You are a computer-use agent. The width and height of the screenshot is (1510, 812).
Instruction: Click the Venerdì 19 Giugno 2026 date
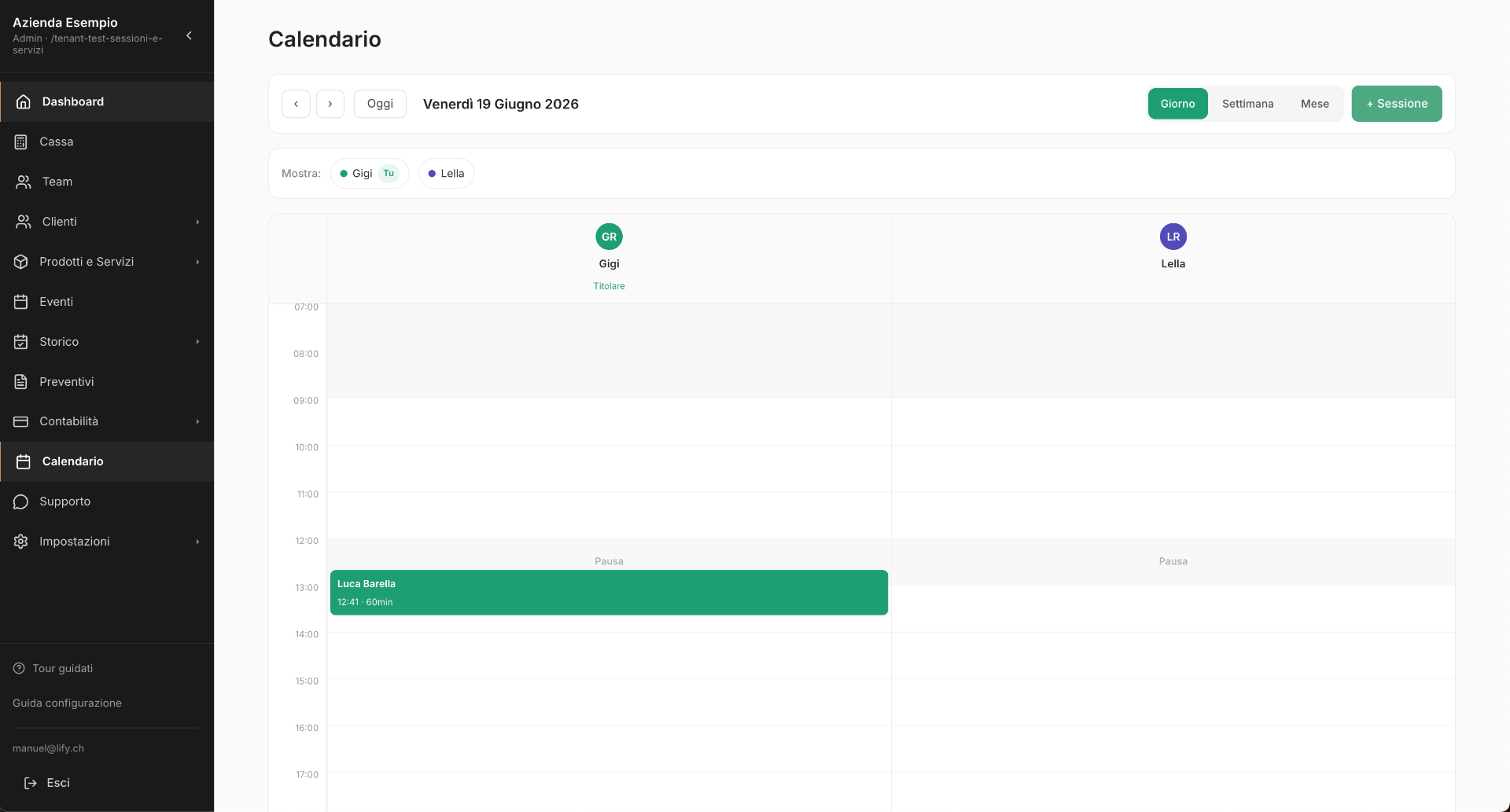[501, 104]
